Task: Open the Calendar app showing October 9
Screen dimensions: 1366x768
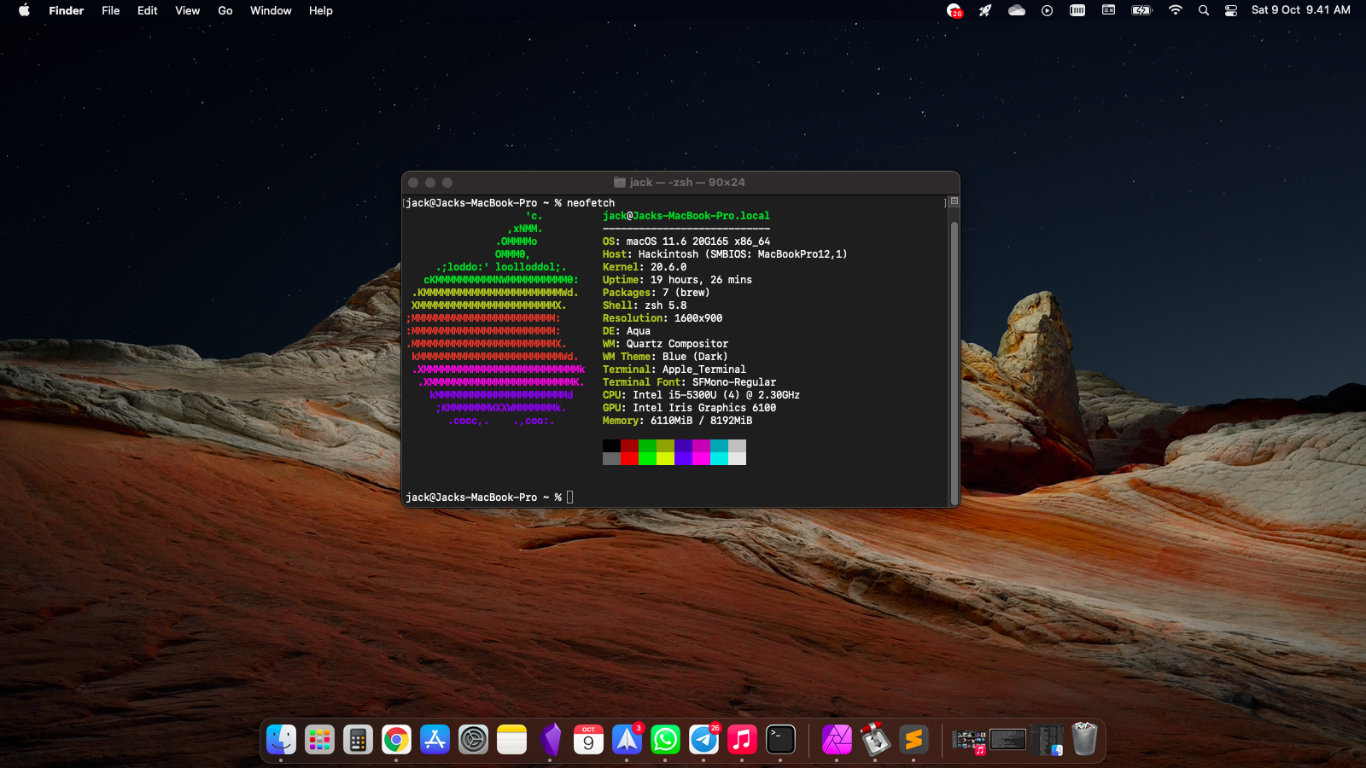Action: (x=588, y=739)
